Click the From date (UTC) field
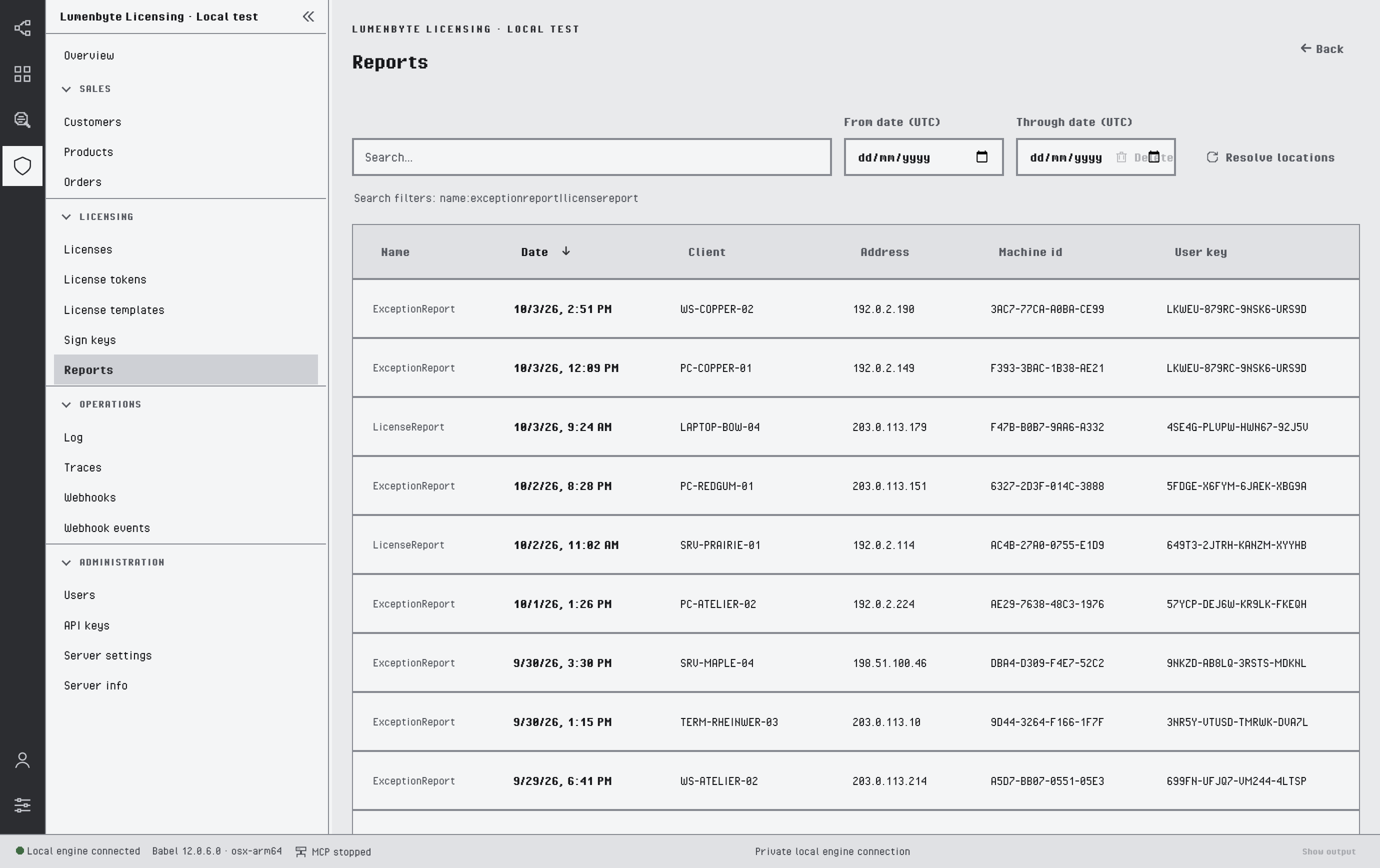This screenshot has width=1380, height=868. click(x=923, y=157)
